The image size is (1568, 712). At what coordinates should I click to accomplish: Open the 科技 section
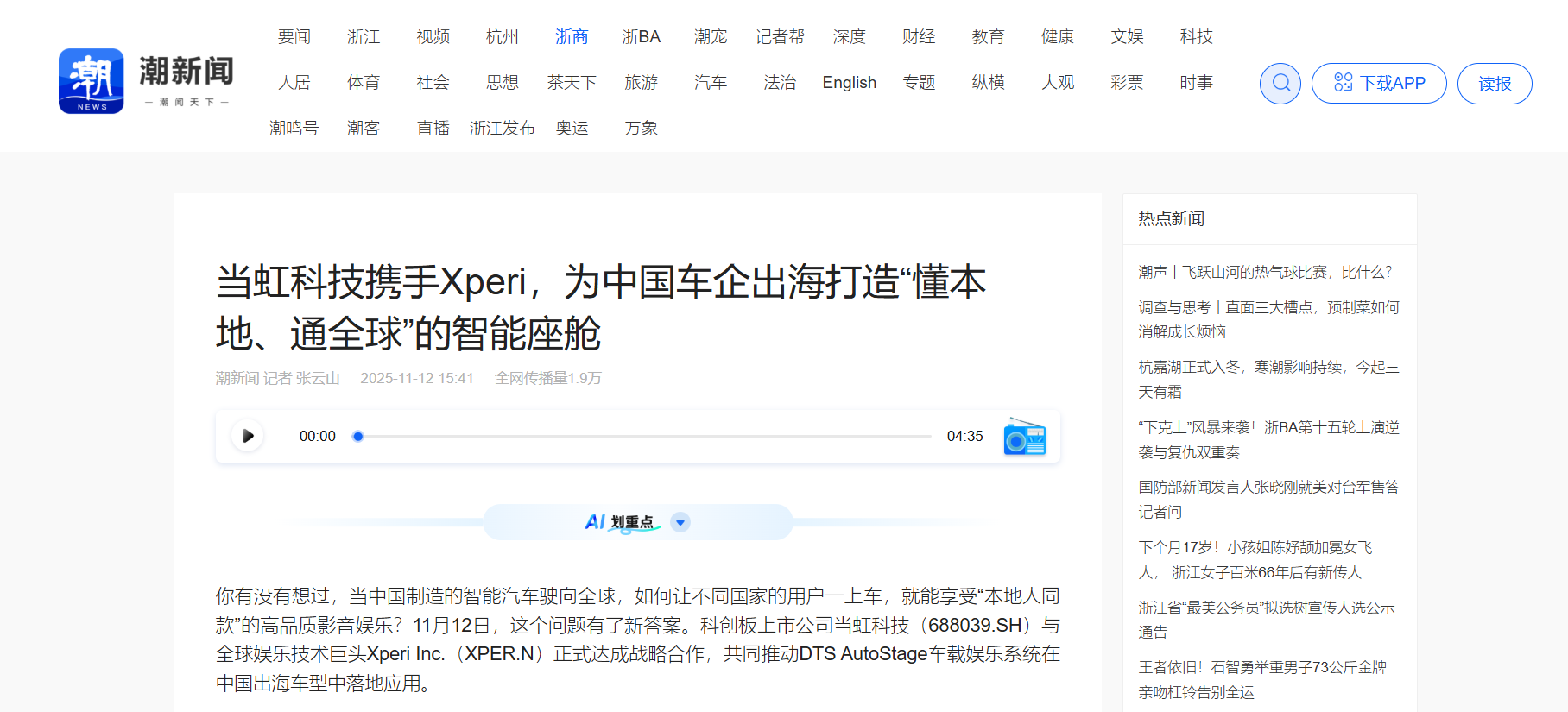[x=1197, y=37]
